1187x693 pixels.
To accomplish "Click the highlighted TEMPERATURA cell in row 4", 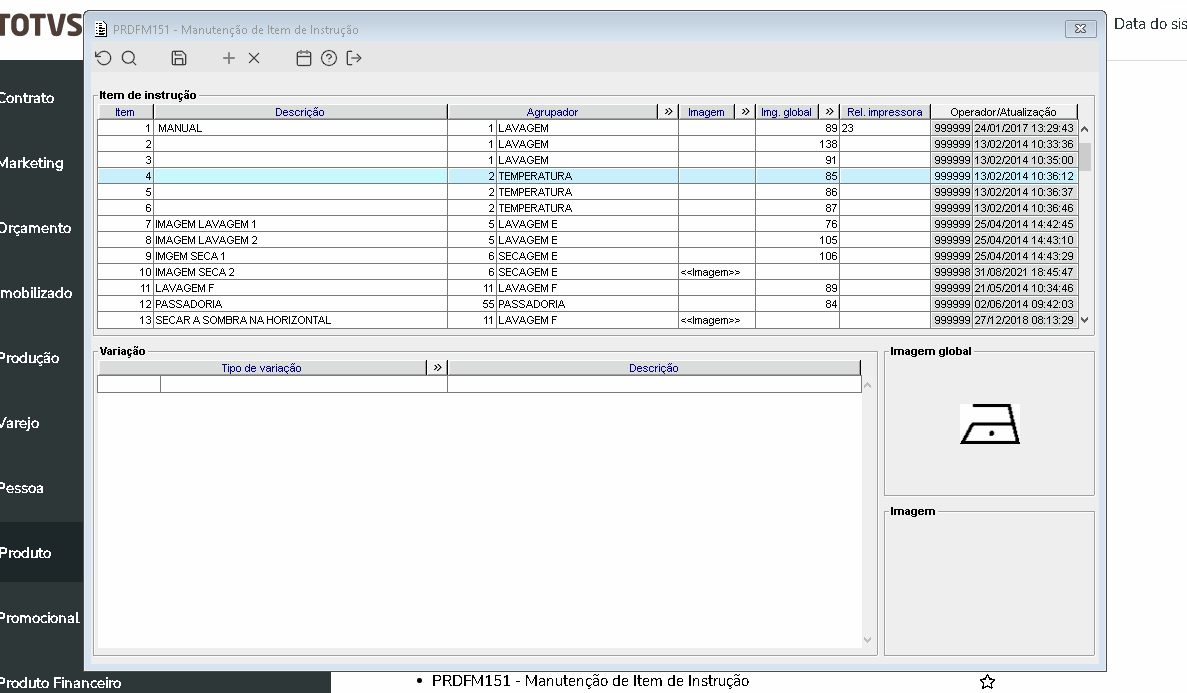I will [x=587, y=176].
